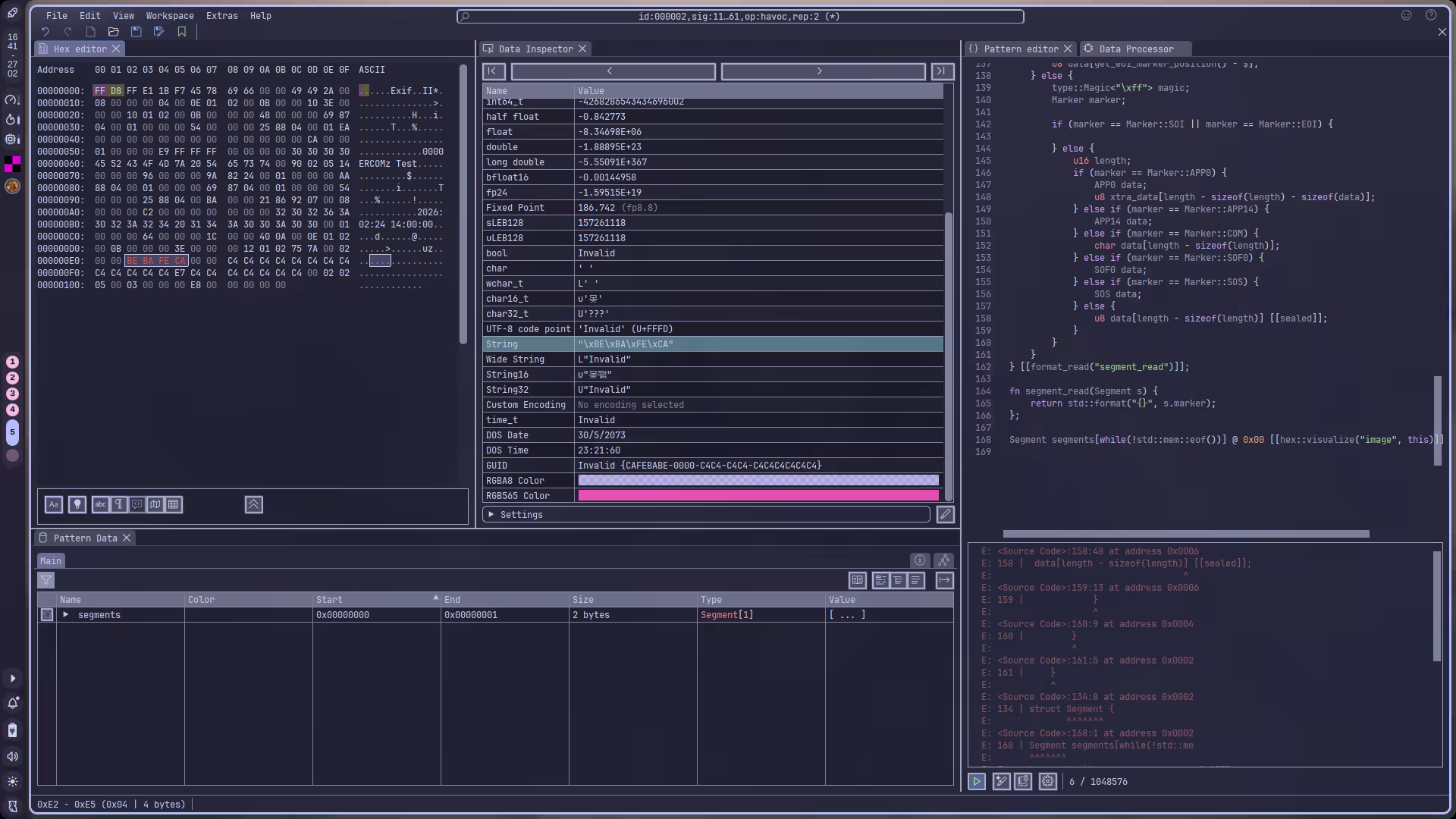Click the search bar at the top

739,17
